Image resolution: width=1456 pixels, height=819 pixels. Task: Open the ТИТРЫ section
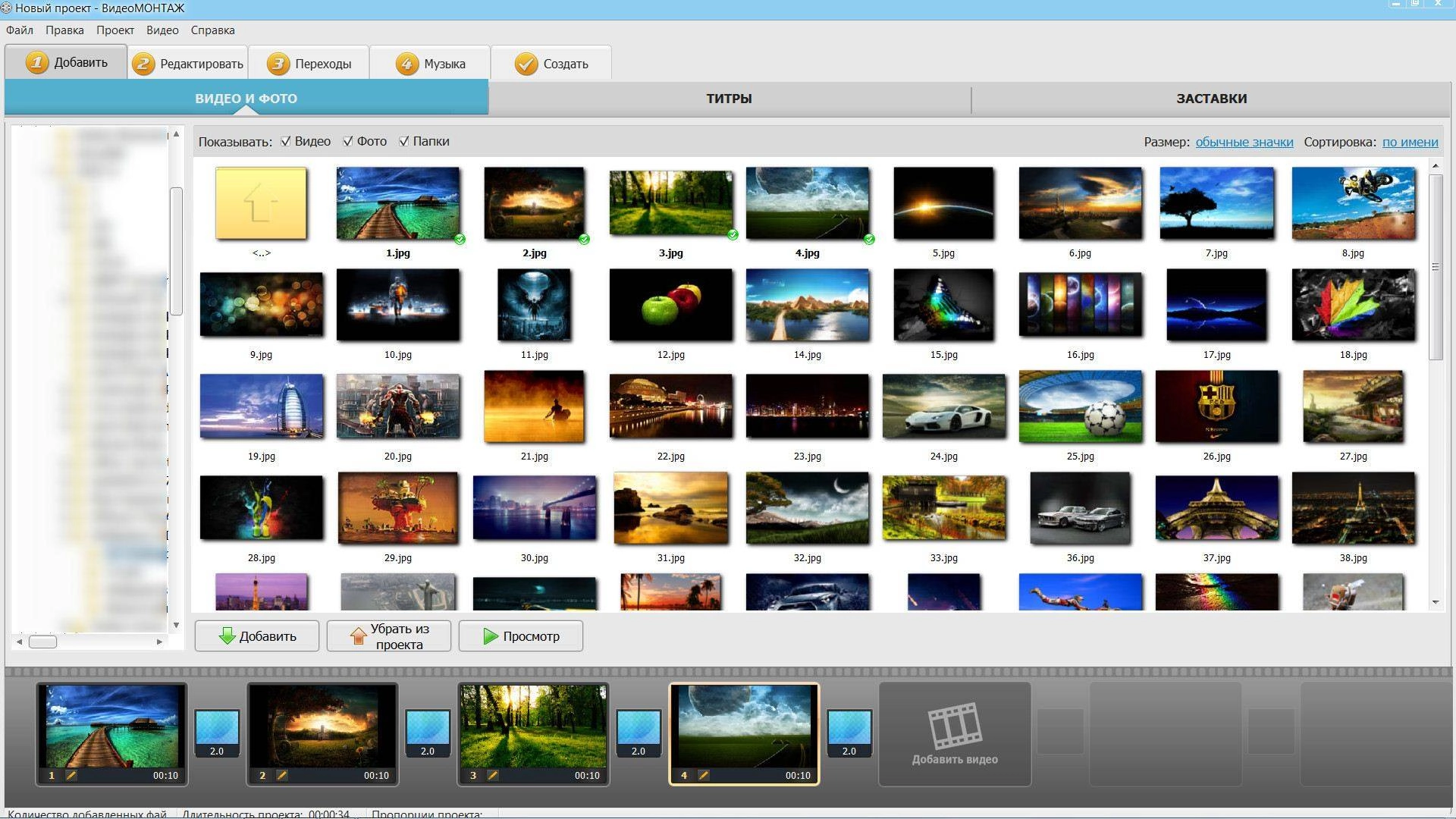click(729, 99)
